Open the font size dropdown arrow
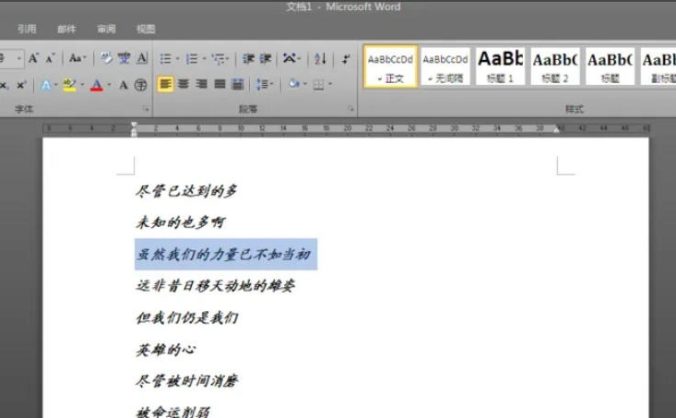This screenshot has width=676, height=418. (x=19, y=58)
